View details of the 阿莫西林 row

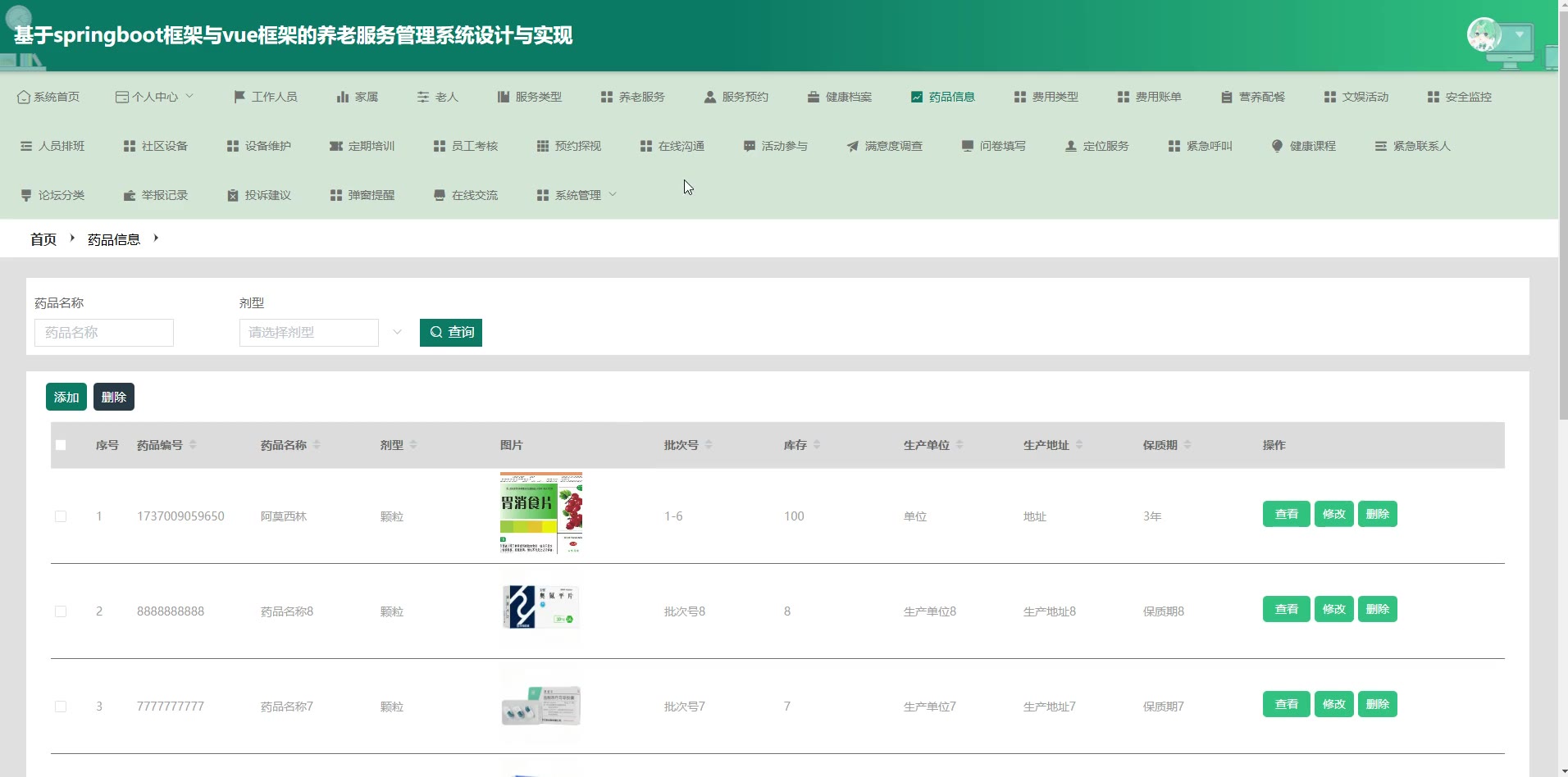(x=1287, y=514)
